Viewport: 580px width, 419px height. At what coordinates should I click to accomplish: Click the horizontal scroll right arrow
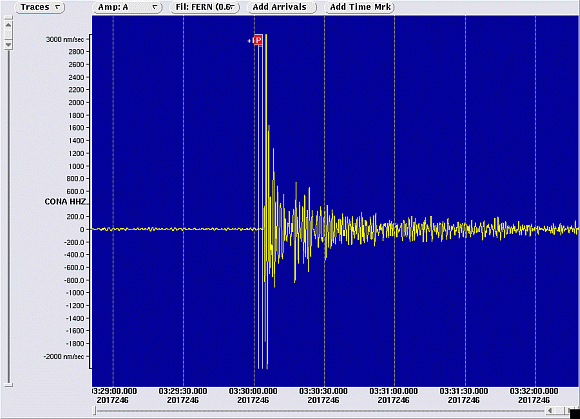coord(570,410)
